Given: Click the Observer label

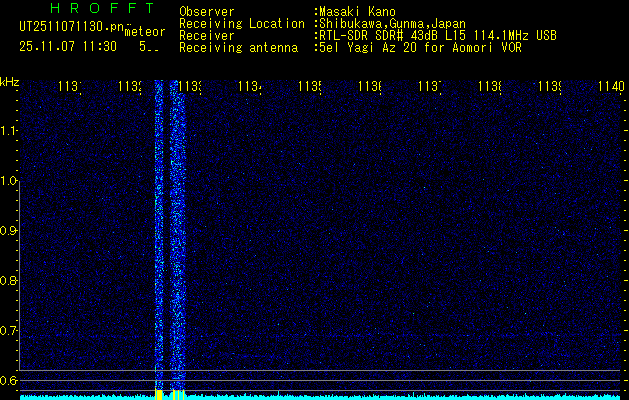Looking at the screenshot, I should [x=207, y=12].
